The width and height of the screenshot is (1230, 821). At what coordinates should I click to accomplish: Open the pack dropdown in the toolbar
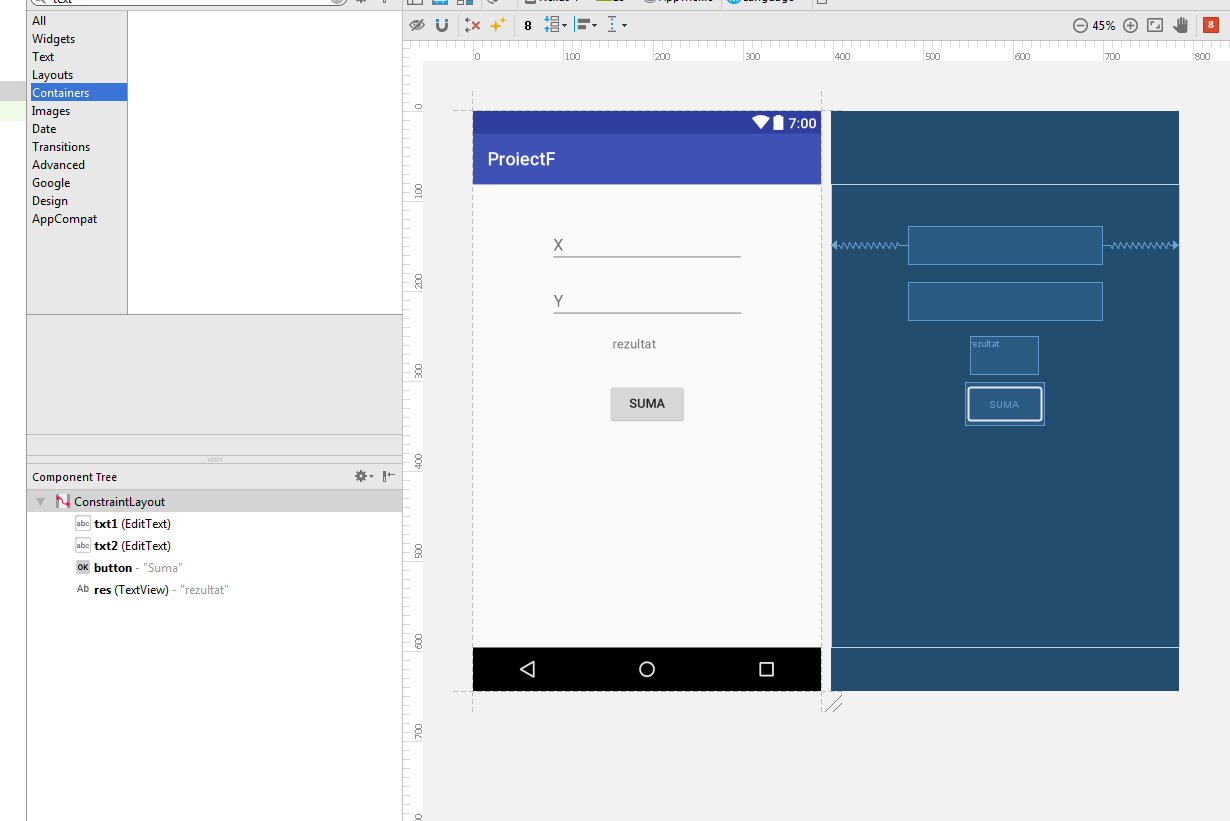[x=555, y=25]
